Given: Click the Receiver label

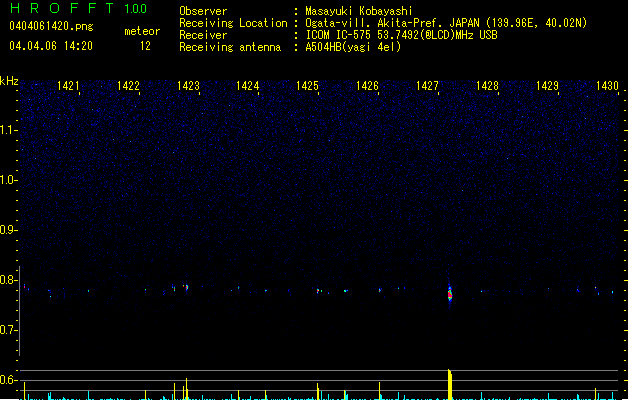Looking at the screenshot, I should click(203, 35).
